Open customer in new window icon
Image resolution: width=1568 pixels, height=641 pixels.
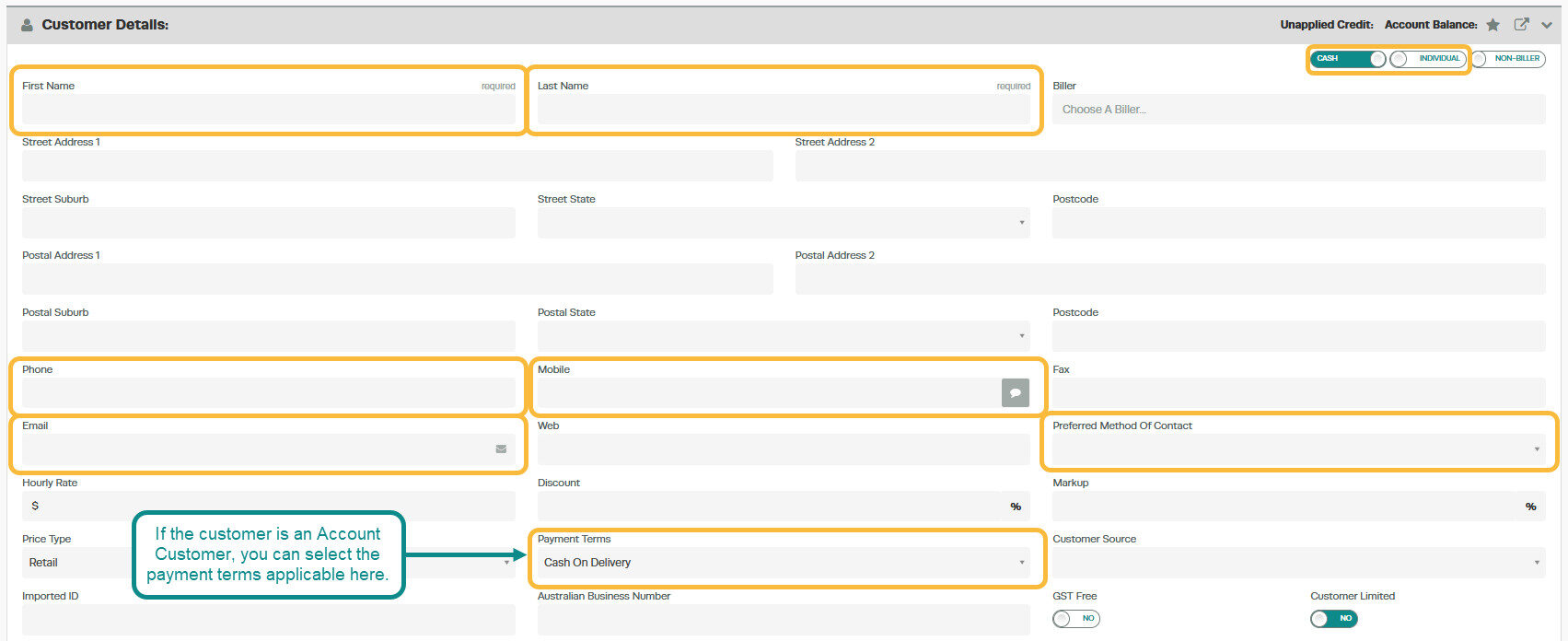pyautogui.click(x=1522, y=25)
